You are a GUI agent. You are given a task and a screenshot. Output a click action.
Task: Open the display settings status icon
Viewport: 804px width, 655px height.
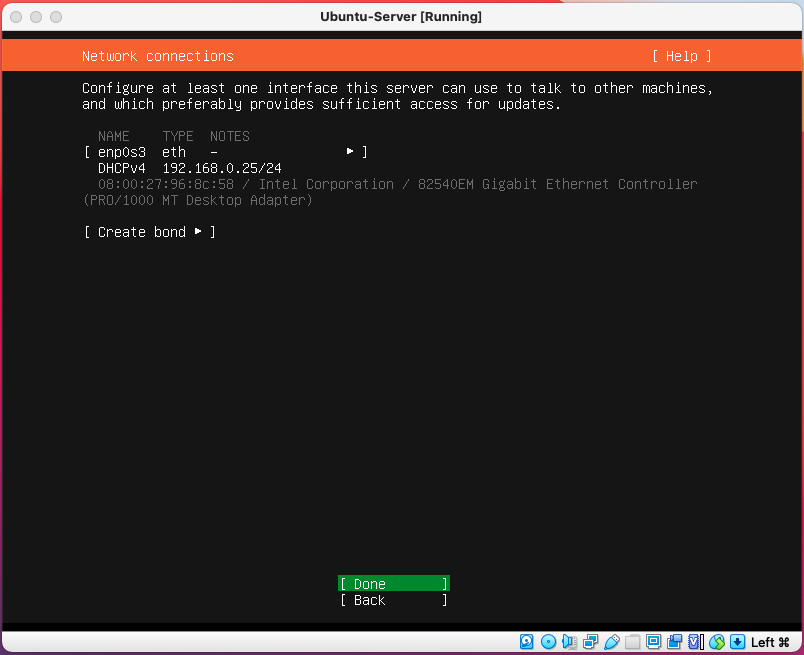(x=653, y=642)
